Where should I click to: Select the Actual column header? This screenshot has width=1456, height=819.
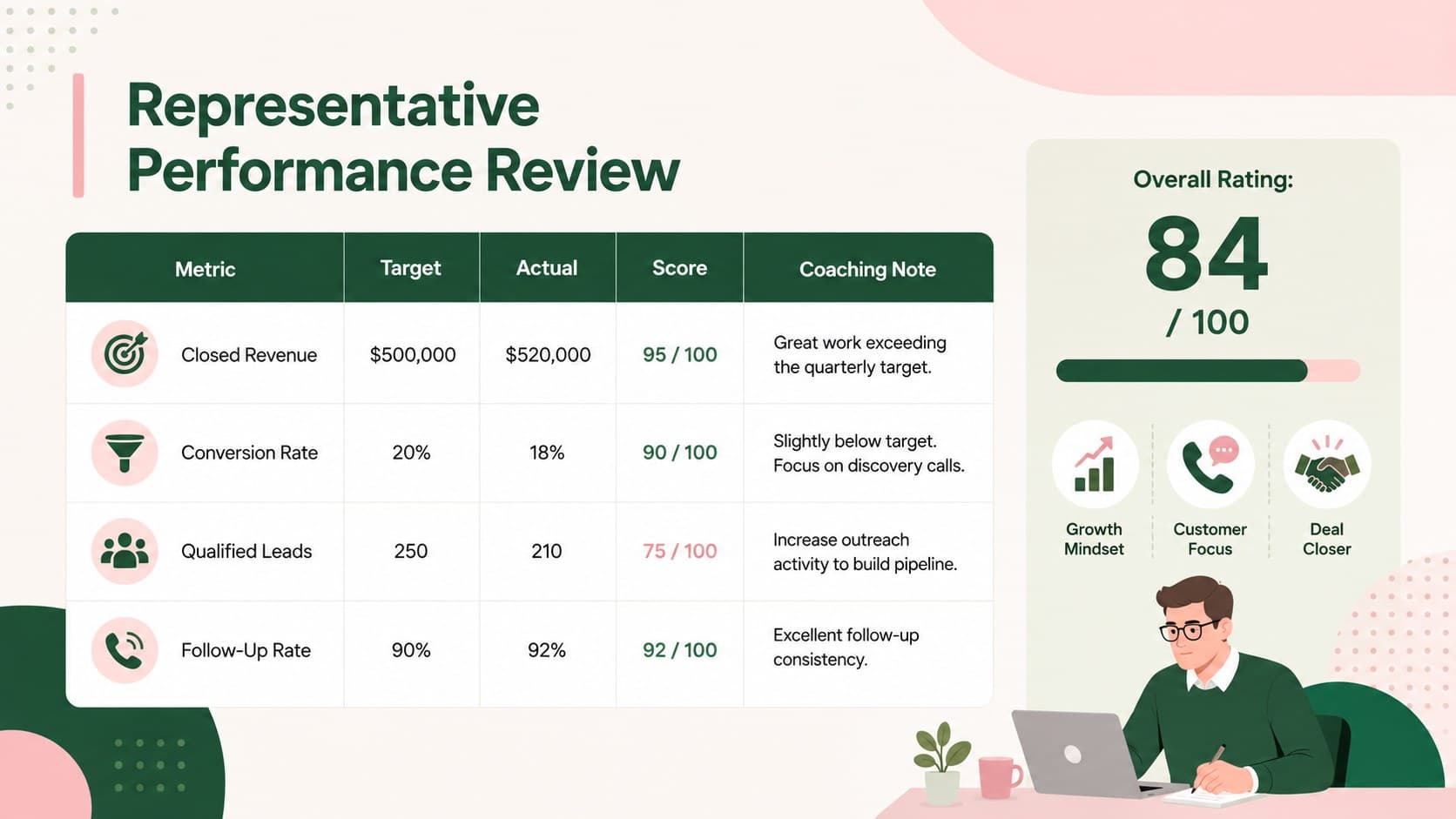coord(547,268)
